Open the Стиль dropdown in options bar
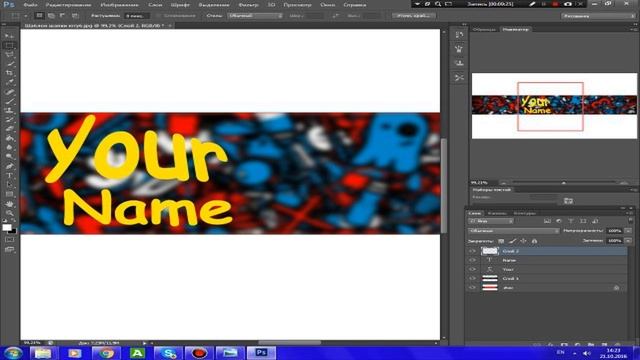Screen dimensions: 640x360 click(x=255, y=16)
